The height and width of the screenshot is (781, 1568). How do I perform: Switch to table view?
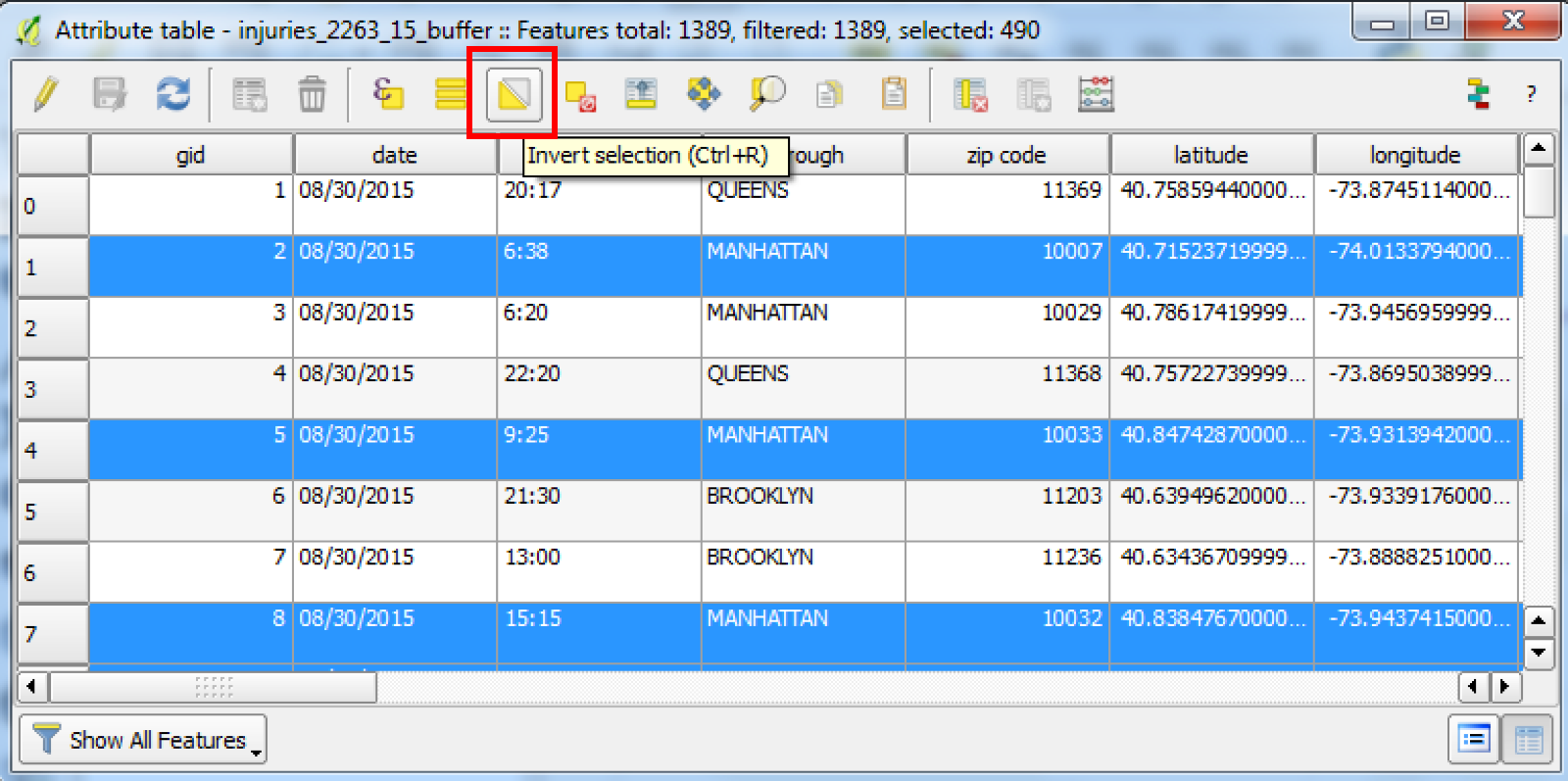tap(1528, 740)
